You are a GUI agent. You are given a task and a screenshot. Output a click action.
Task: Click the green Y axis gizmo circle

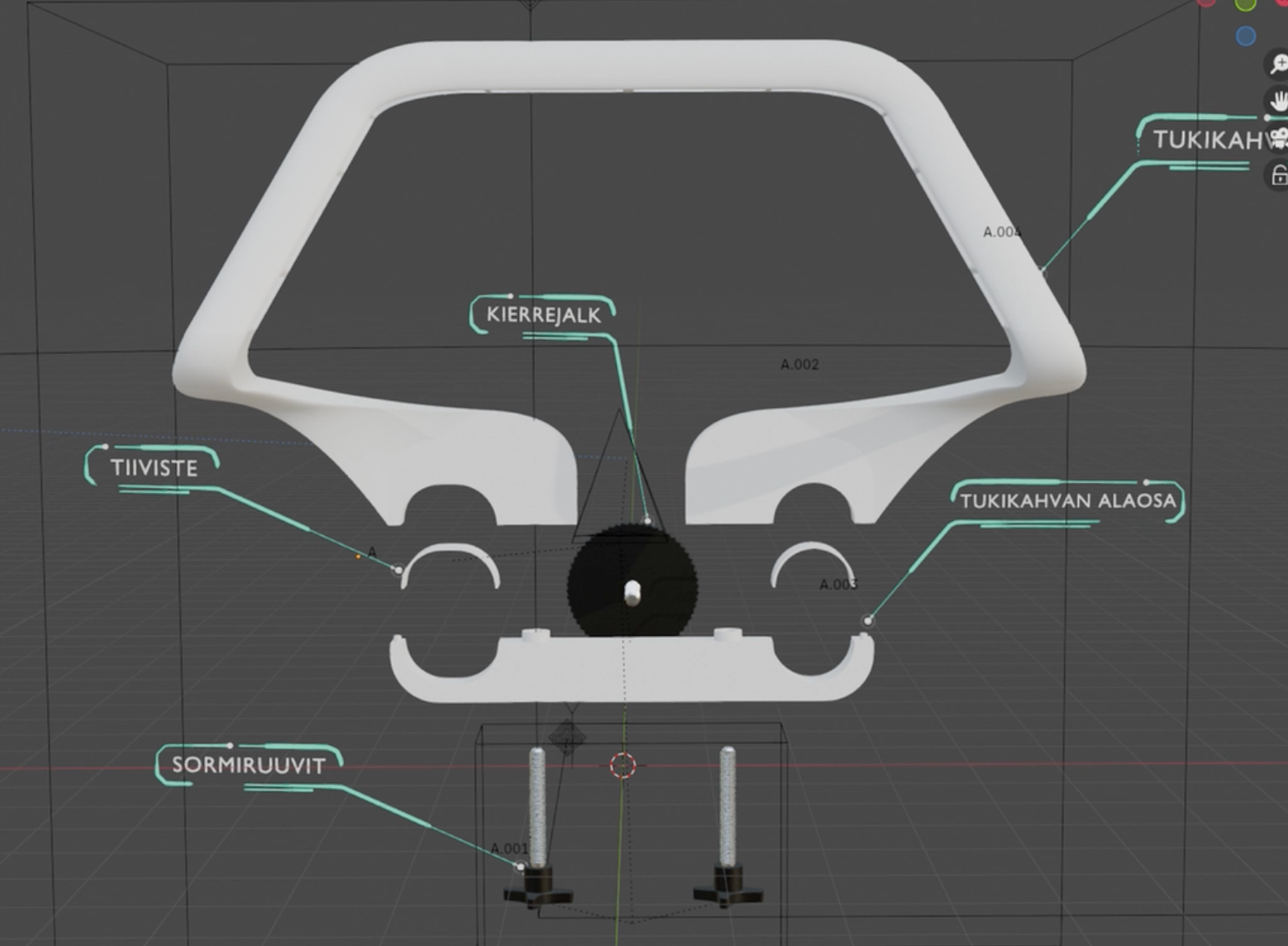1246,4
